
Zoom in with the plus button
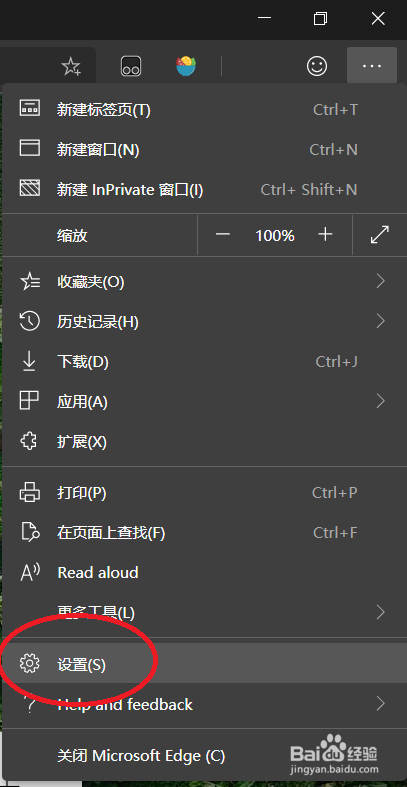(x=326, y=234)
